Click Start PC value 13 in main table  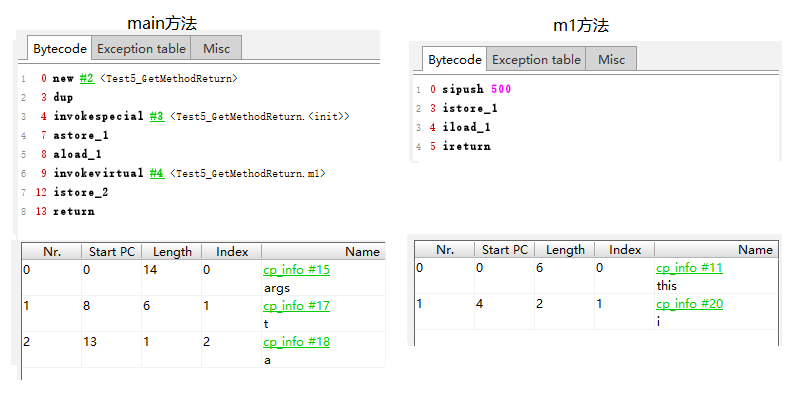(90, 342)
